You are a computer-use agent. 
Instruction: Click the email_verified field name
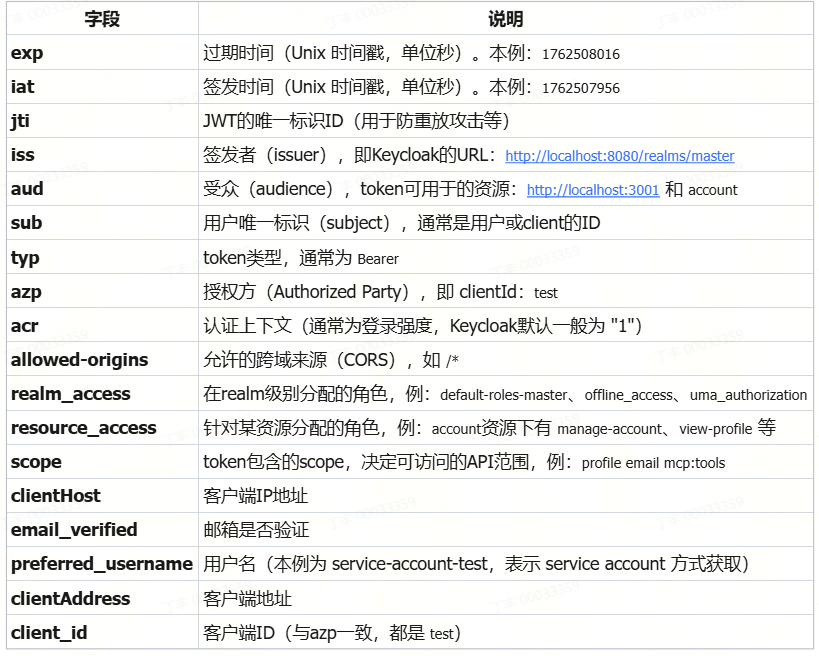[x=74, y=530]
